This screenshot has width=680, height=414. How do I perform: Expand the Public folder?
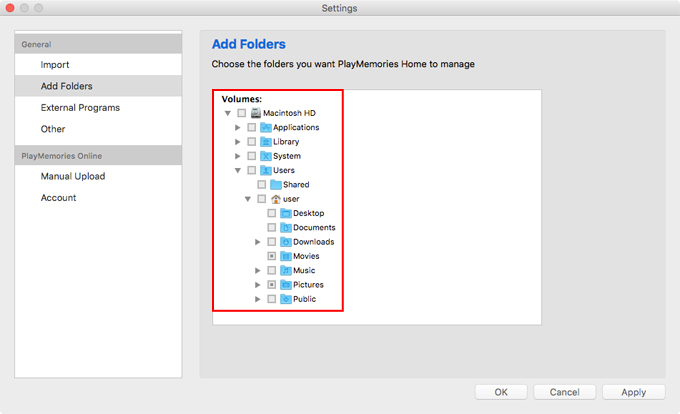258,299
